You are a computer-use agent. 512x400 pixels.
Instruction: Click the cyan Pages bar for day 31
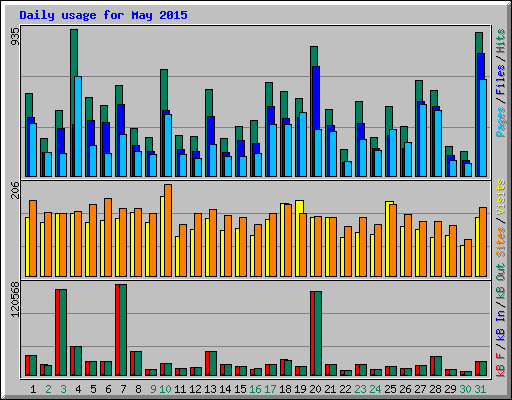point(483,128)
